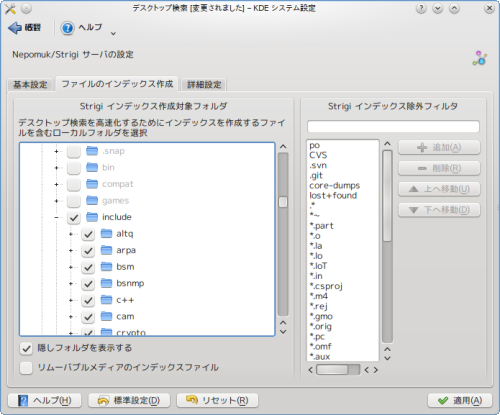Click the wrench system settings title icon
500x415 pixels.
pyautogui.click(x=10, y=9)
